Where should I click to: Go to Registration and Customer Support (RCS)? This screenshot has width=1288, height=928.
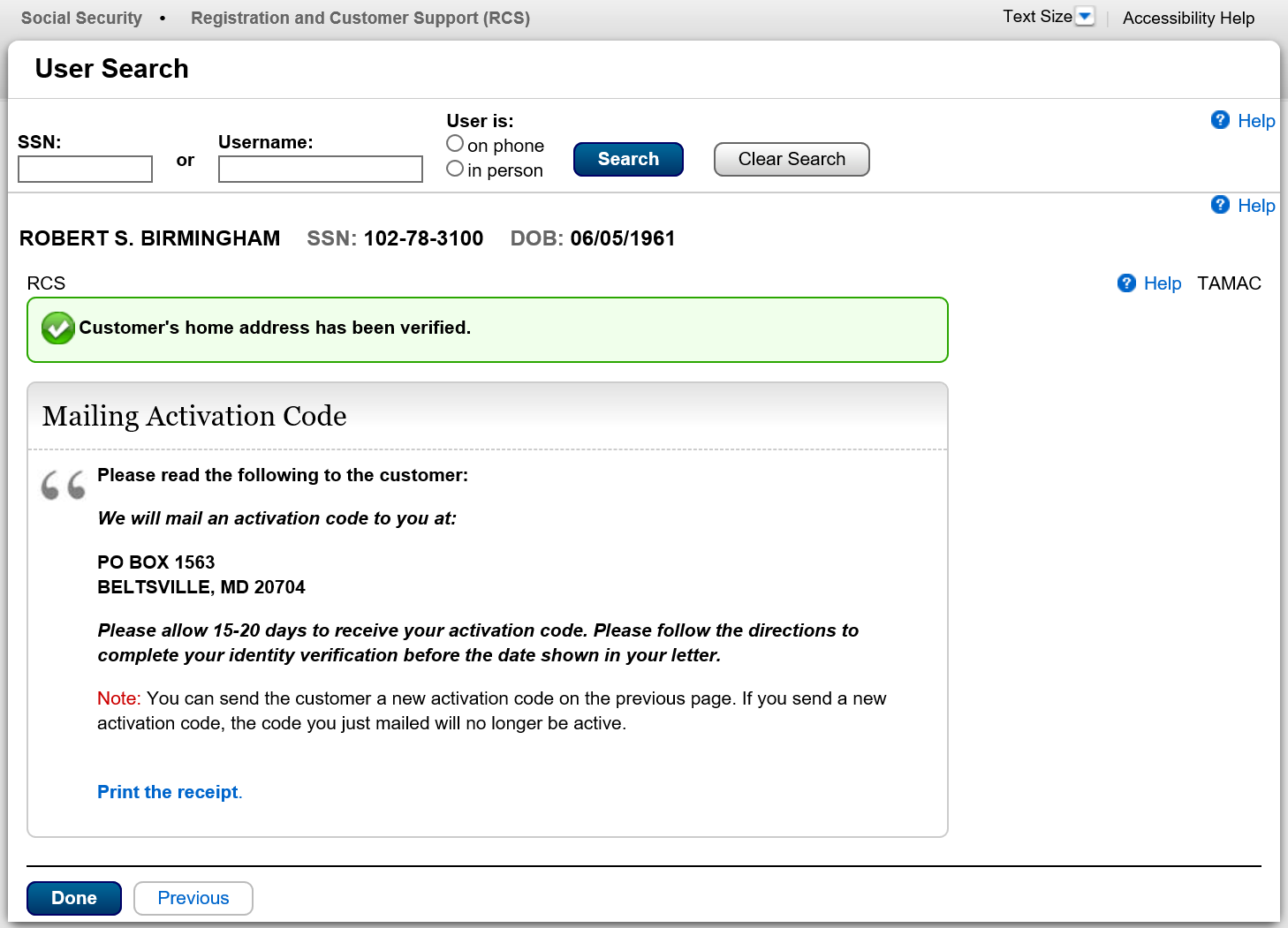tap(360, 18)
